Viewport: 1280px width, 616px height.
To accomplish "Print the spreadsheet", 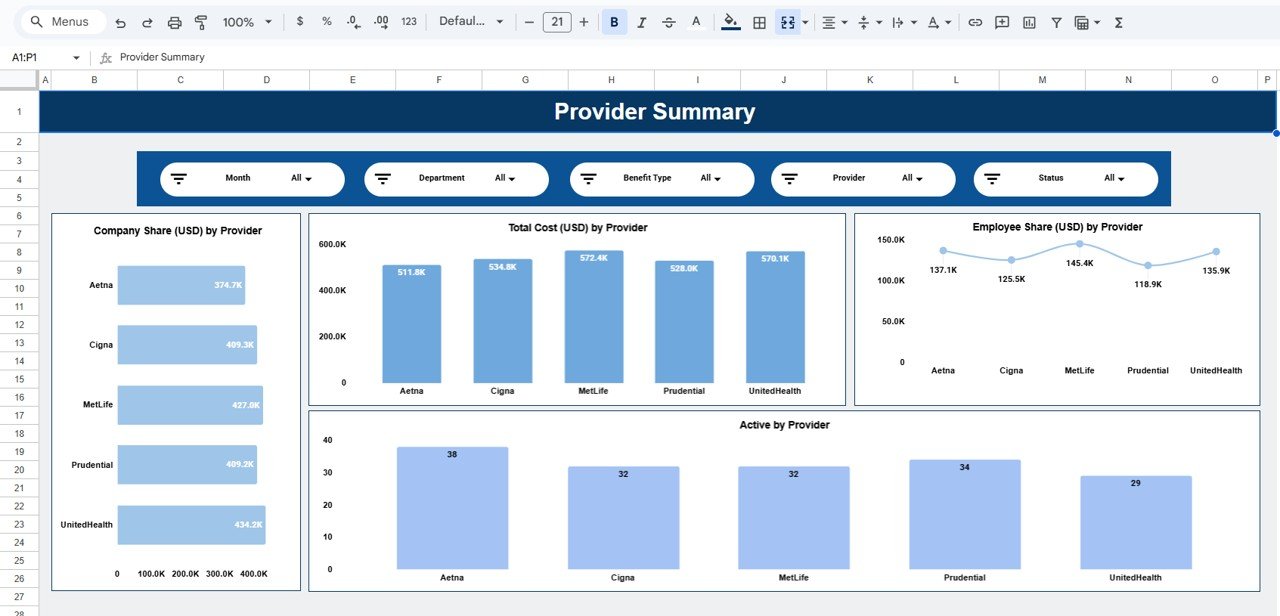I will 175,20.
